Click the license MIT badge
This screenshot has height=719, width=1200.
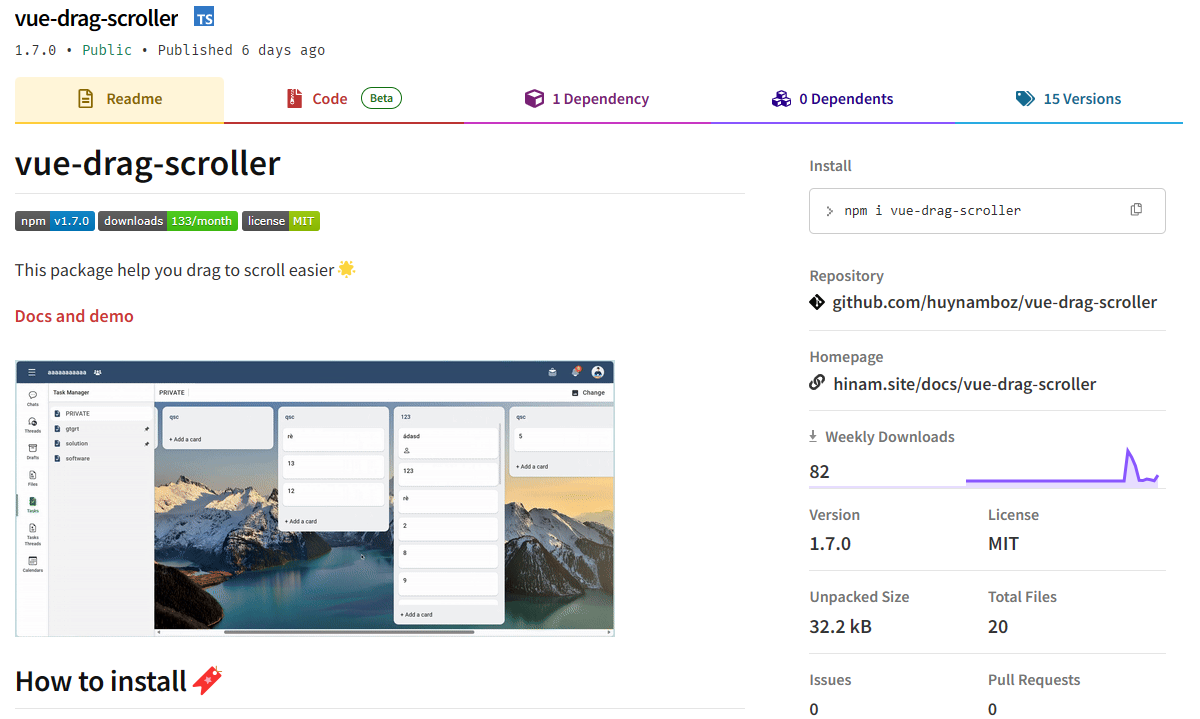(x=281, y=221)
